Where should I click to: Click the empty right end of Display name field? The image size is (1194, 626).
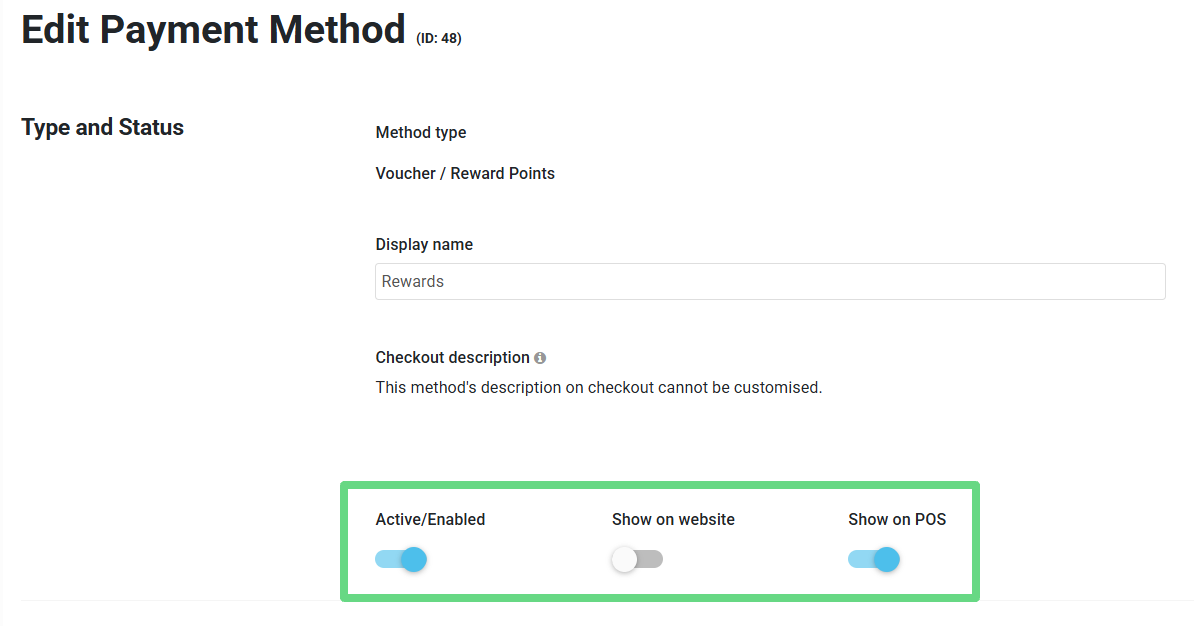pos(1120,282)
